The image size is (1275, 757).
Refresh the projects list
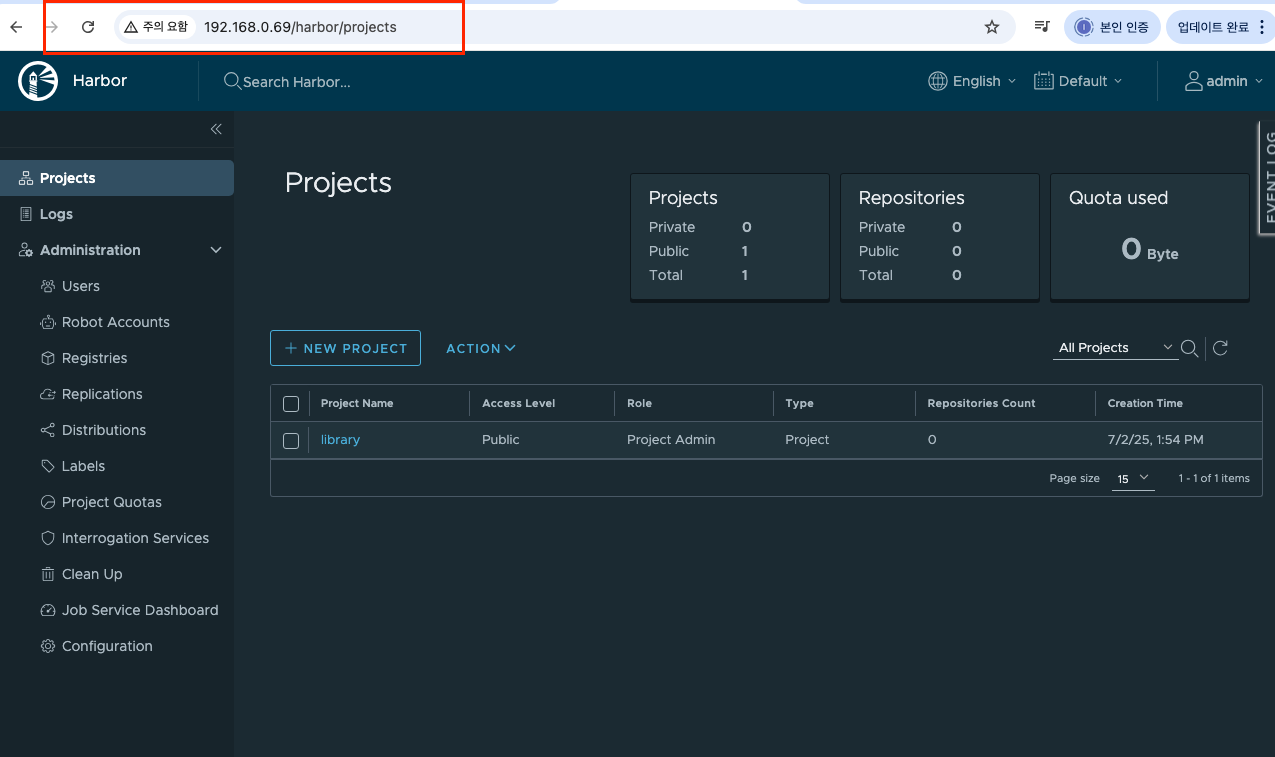1220,348
